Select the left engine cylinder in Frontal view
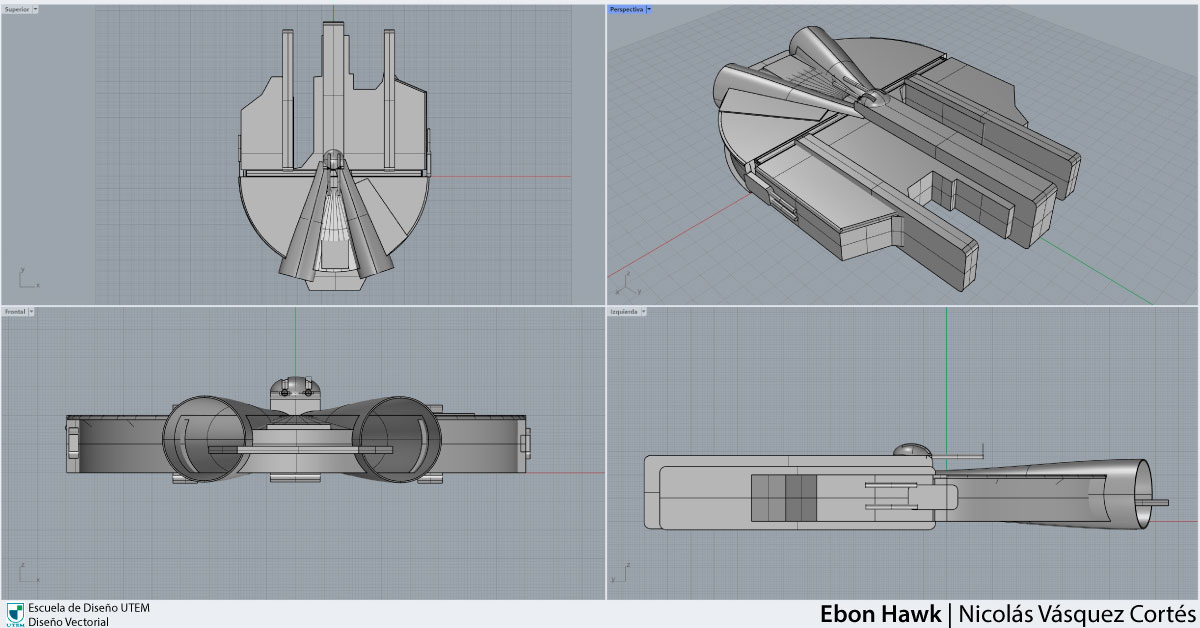1200x628 pixels. (200, 440)
